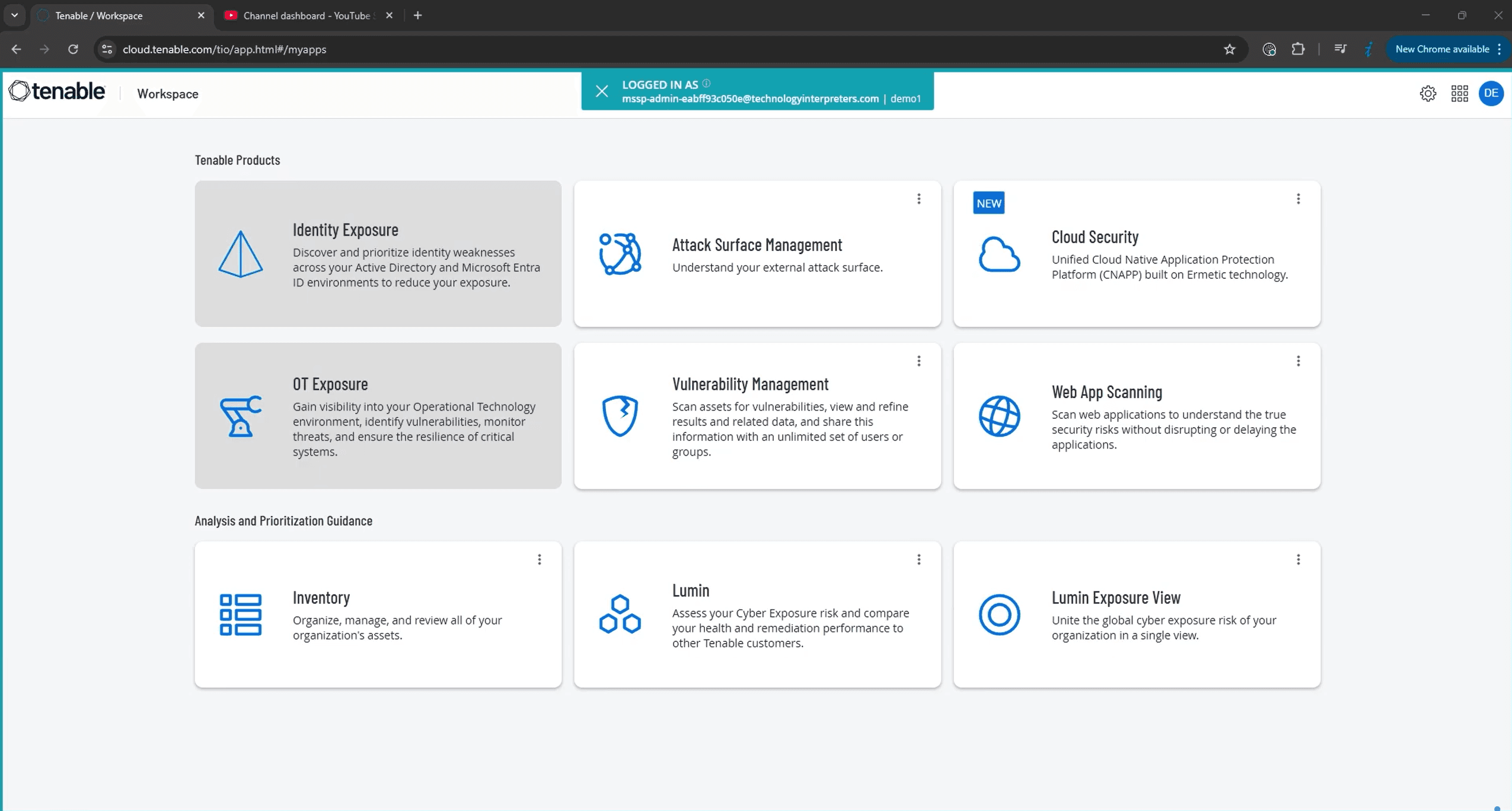Viewport: 1512px width, 811px height.
Task: Select the Lumin hexagons icon
Action: point(619,615)
